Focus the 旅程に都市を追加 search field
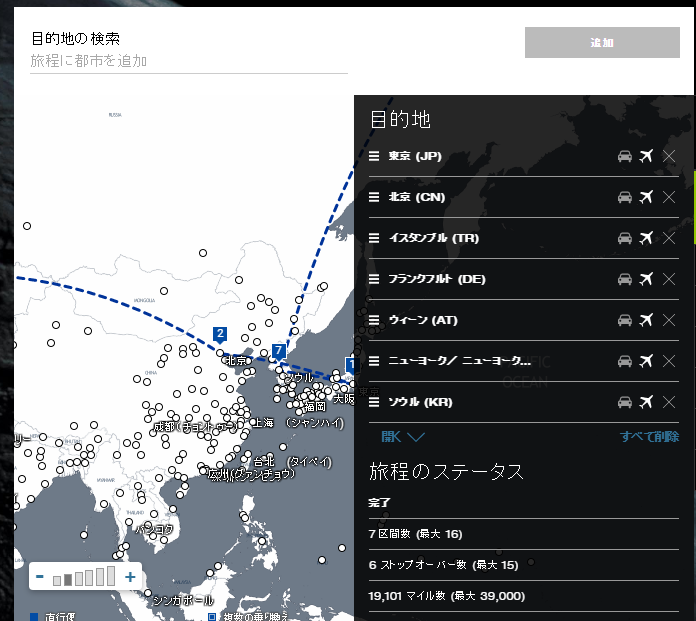Image resolution: width=696 pixels, height=621 pixels. tap(189, 61)
